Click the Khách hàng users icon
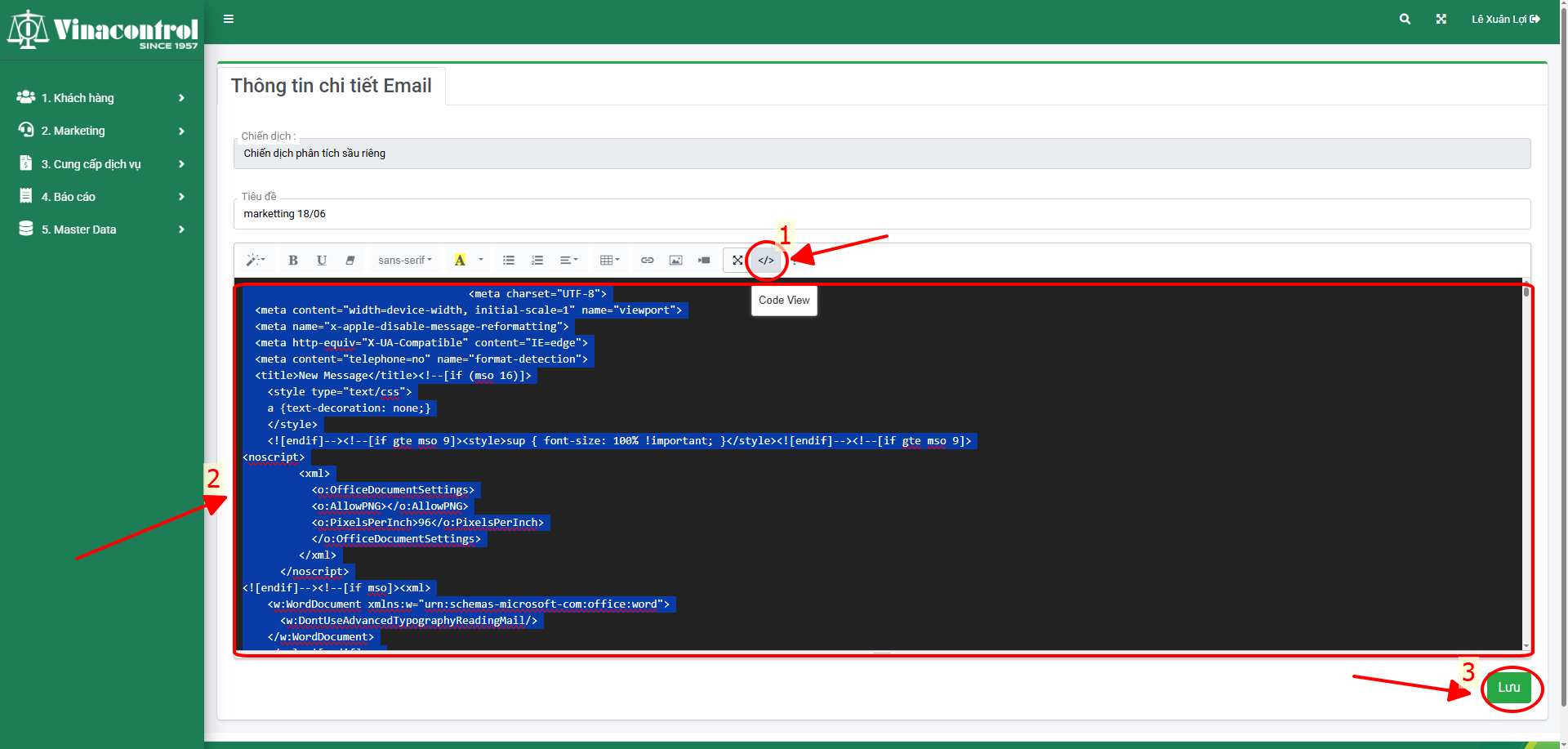1568x749 pixels. coord(26,97)
